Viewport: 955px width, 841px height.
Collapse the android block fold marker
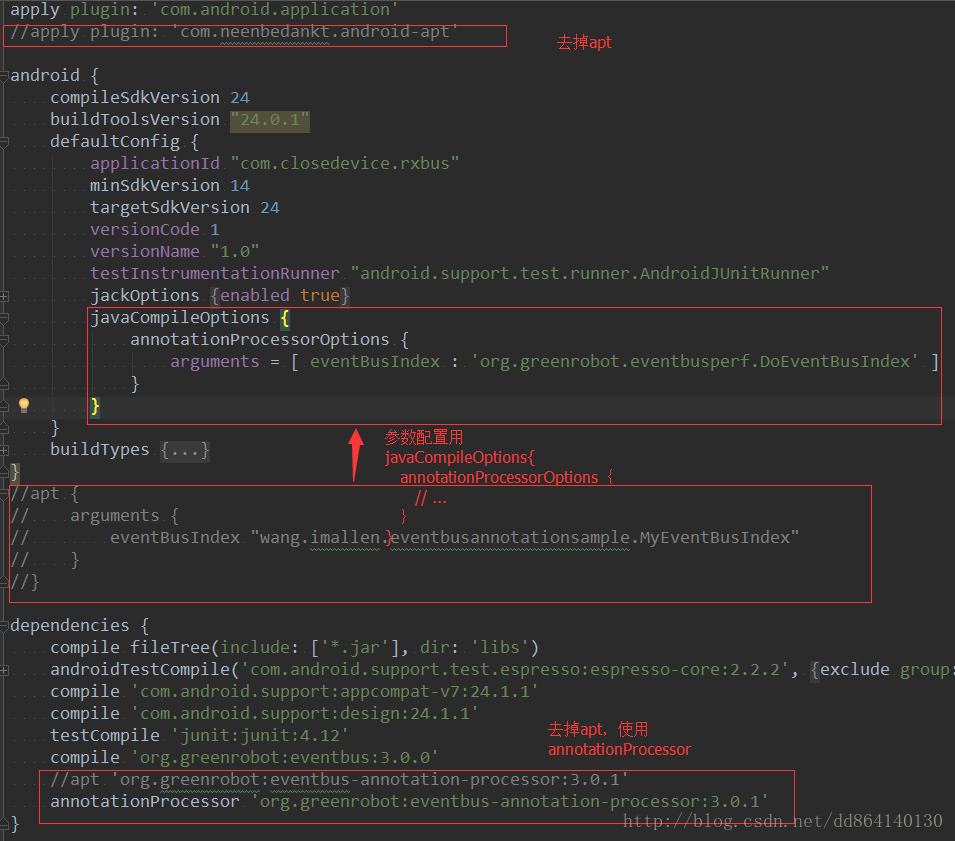click(5, 76)
